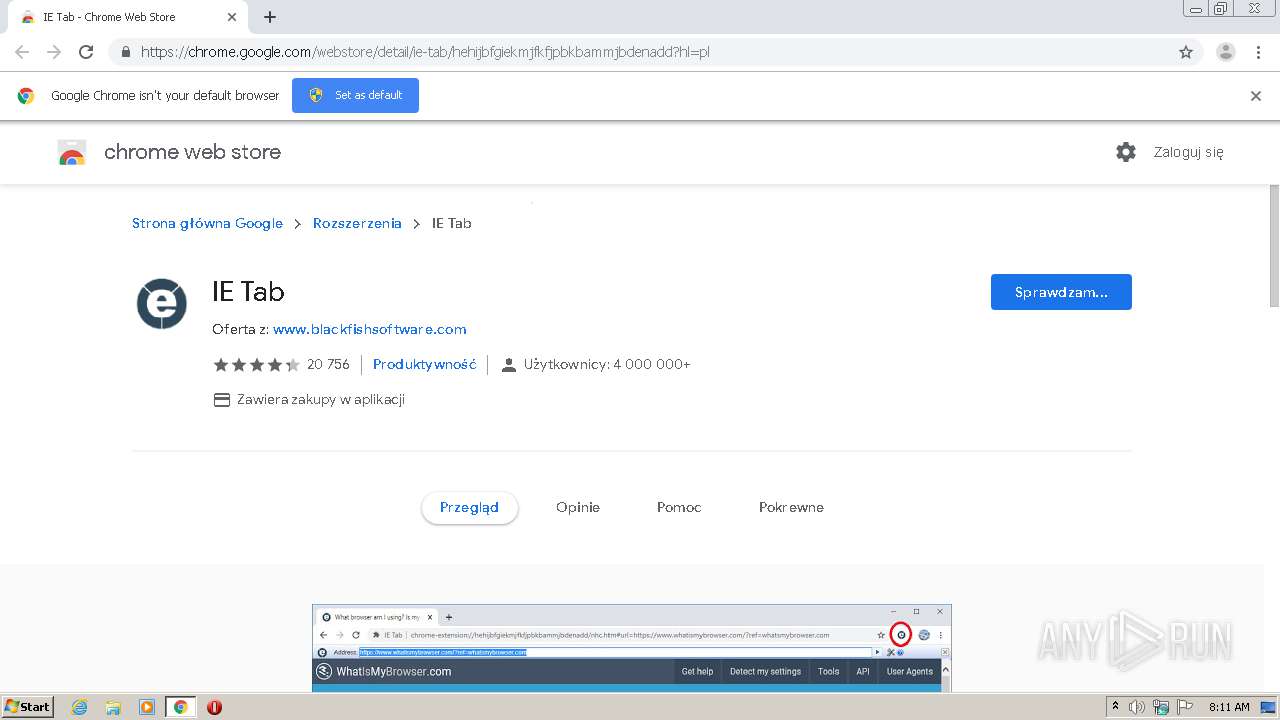Launch Internet Explorer from the taskbar

click(79, 707)
